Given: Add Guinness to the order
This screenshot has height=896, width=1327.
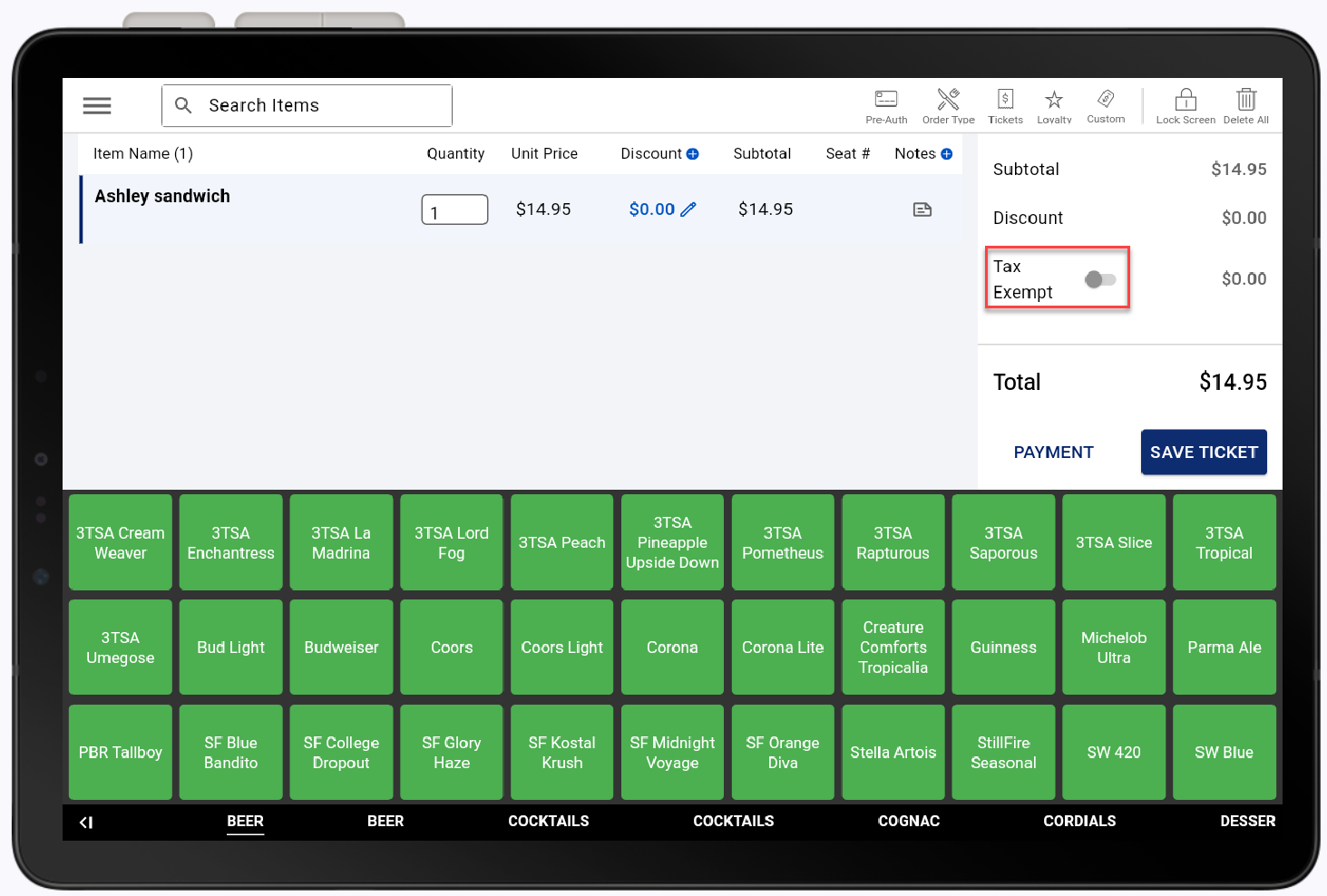Looking at the screenshot, I should (x=1003, y=648).
